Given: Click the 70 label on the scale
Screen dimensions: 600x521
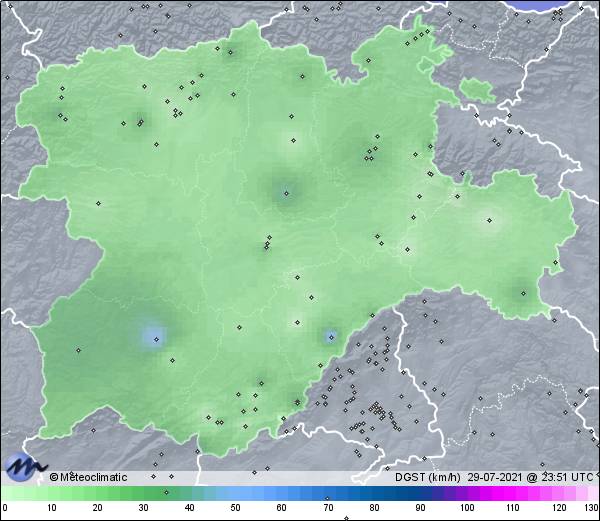Looking at the screenshot, I should (328, 508).
